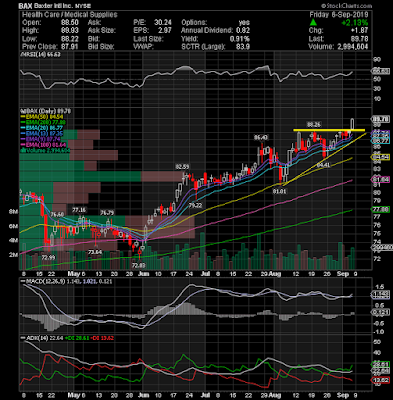Click the 88.26 resistance price annotation
The image size is (393, 400).
coord(314,124)
